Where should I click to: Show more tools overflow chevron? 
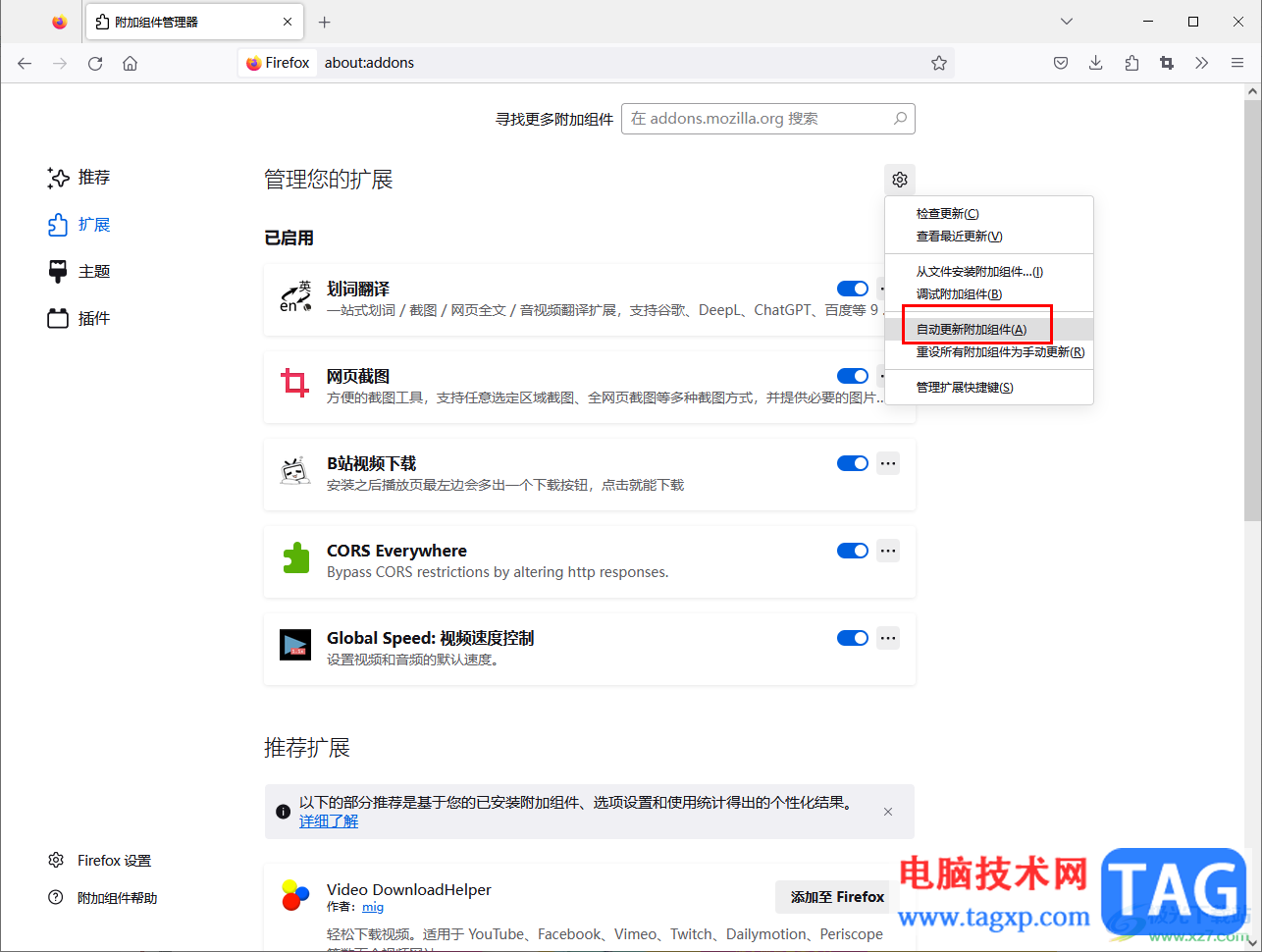click(1202, 63)
